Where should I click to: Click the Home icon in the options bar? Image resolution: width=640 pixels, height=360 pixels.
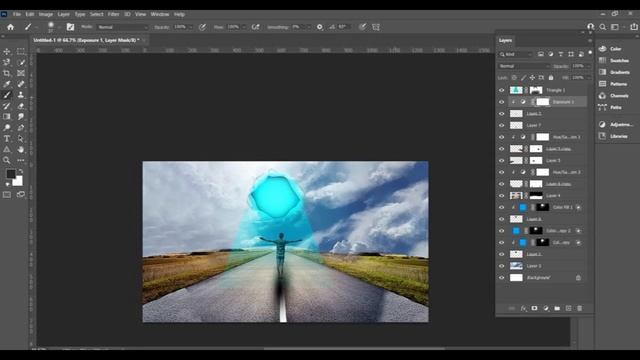pyautogui.click(x=11, y=27)
